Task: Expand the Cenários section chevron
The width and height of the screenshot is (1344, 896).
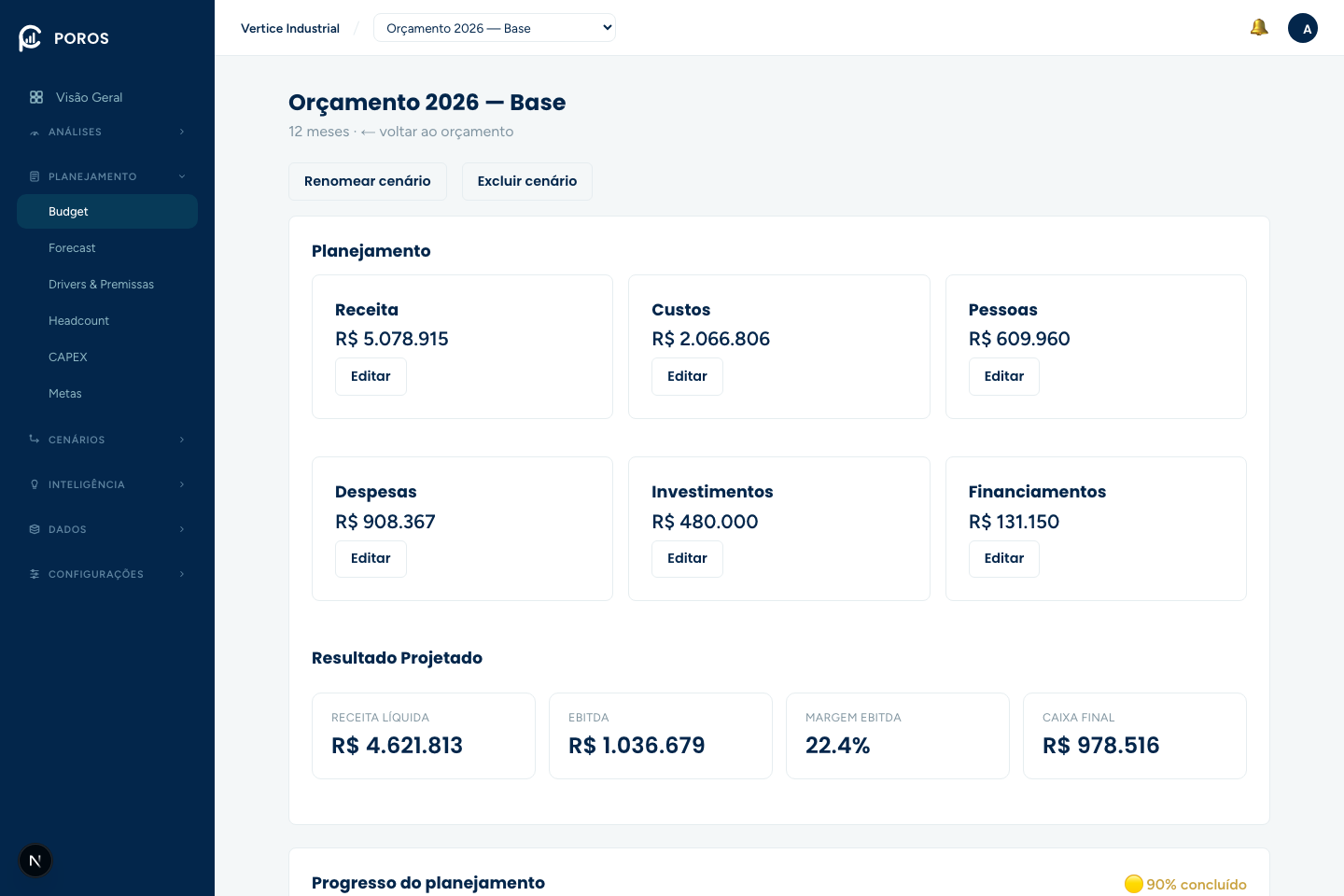Action: pos(182,440)
